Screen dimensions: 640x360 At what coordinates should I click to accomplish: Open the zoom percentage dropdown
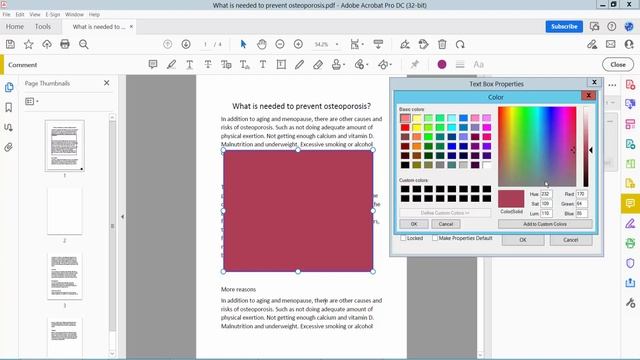click(337, 44)
